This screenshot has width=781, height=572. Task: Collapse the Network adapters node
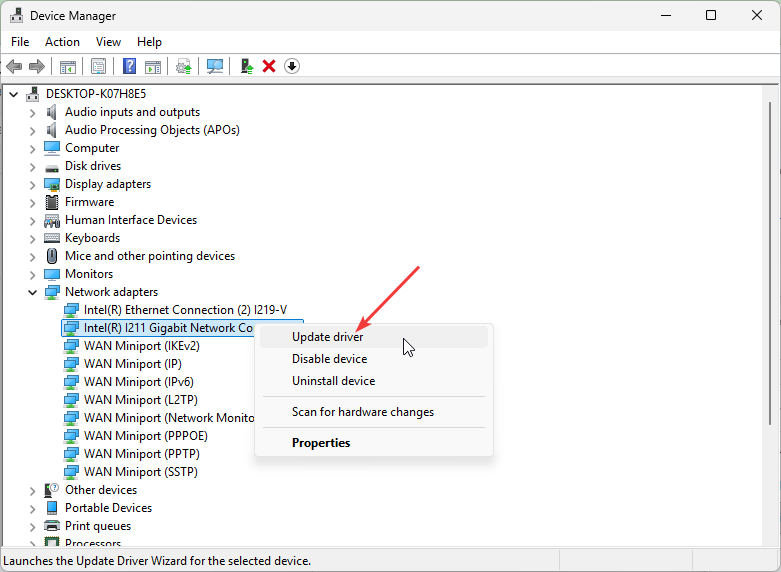[33, 292]
